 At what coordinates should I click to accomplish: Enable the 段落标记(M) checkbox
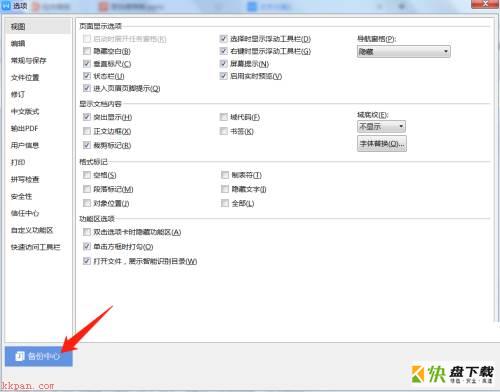click(x=87, y=189)
